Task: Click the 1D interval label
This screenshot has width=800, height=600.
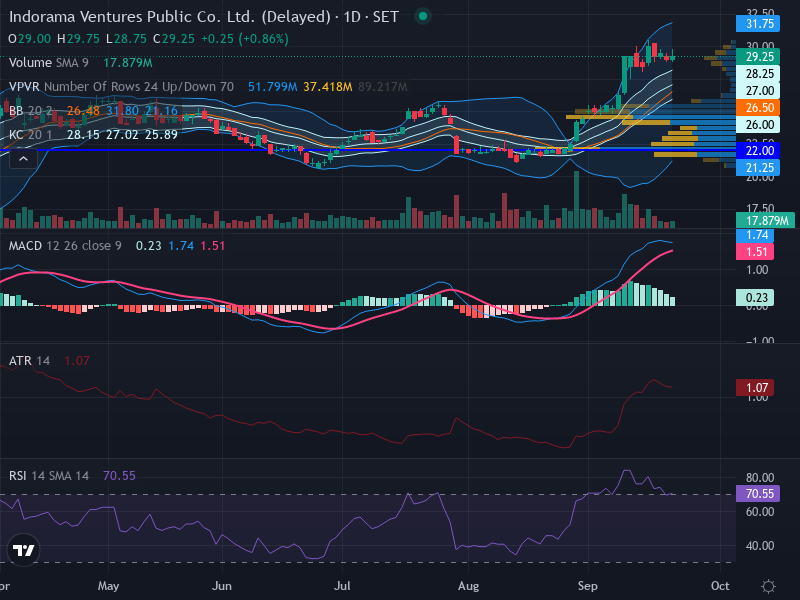Action: pos(352,17)
